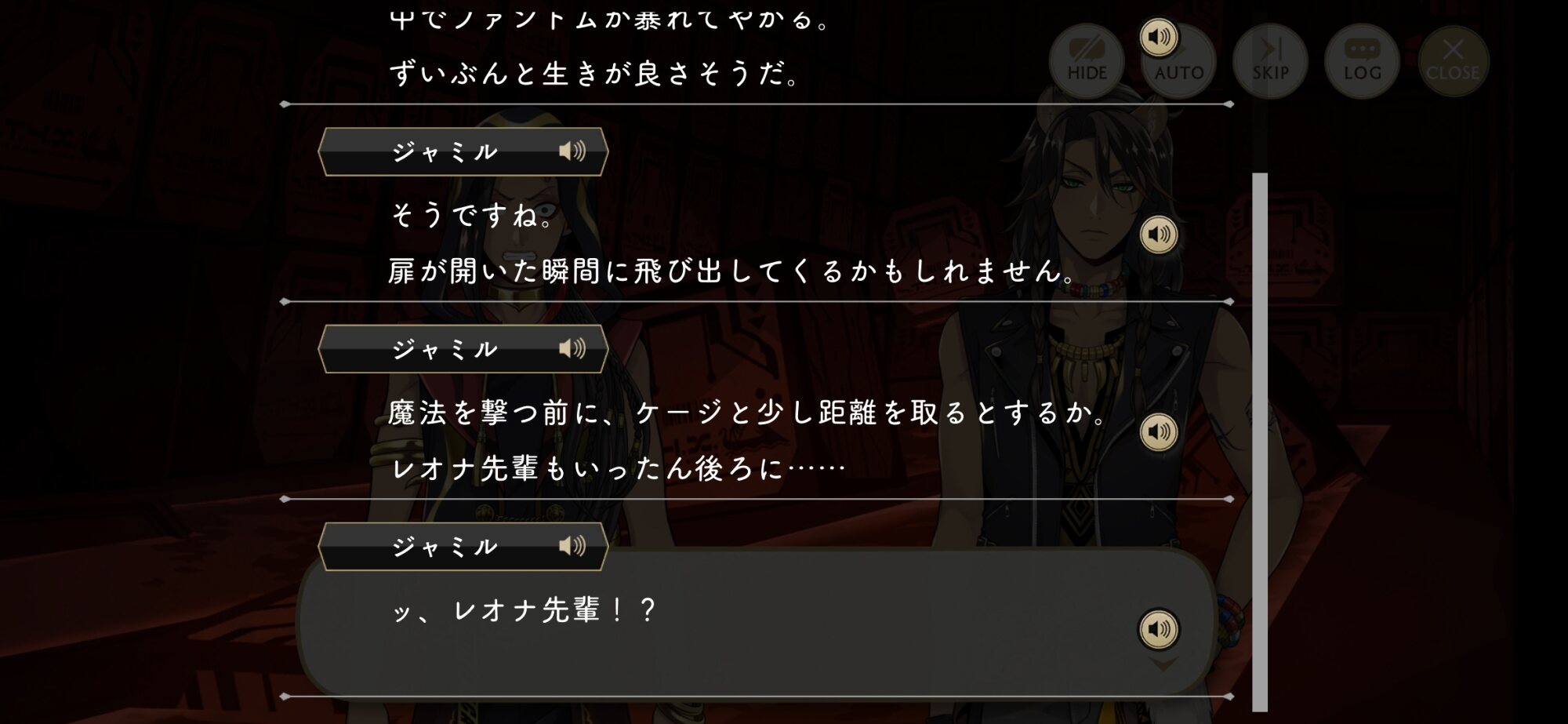Play voice icon above the AUTO button

1159,37
